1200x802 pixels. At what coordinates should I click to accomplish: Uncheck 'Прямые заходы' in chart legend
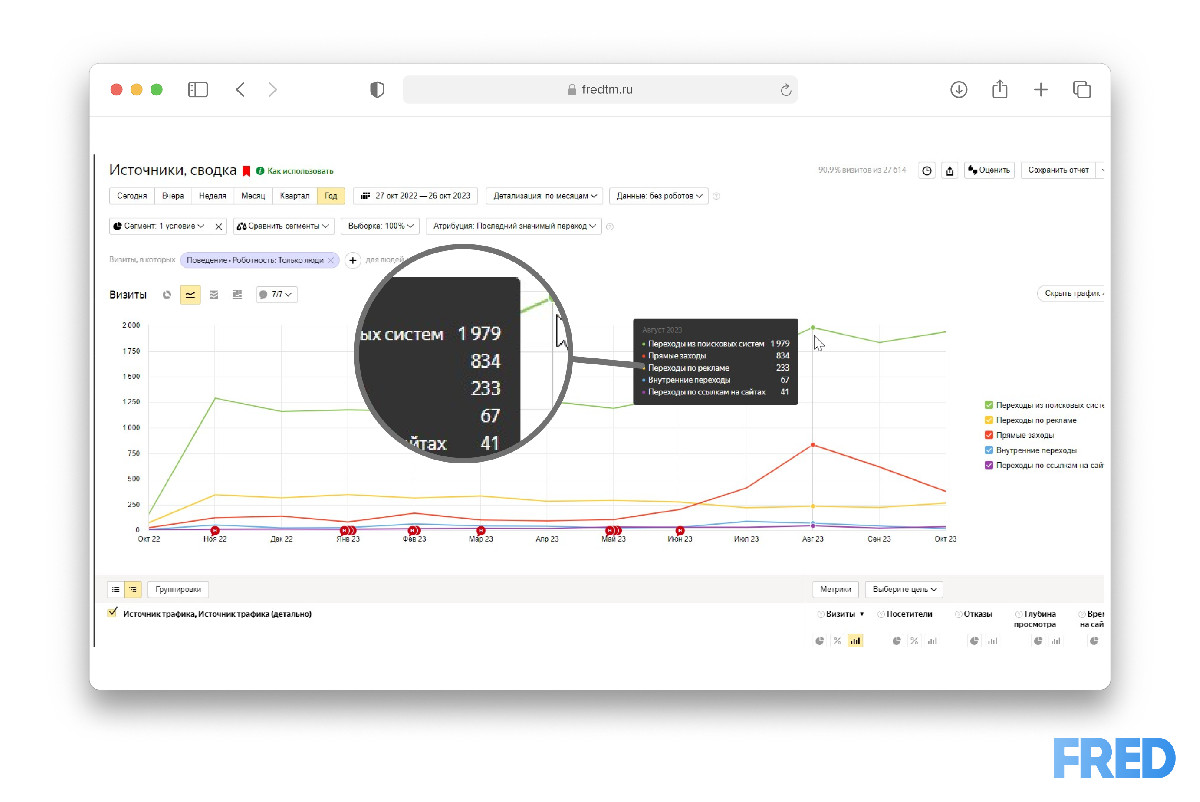pos(989,435)
